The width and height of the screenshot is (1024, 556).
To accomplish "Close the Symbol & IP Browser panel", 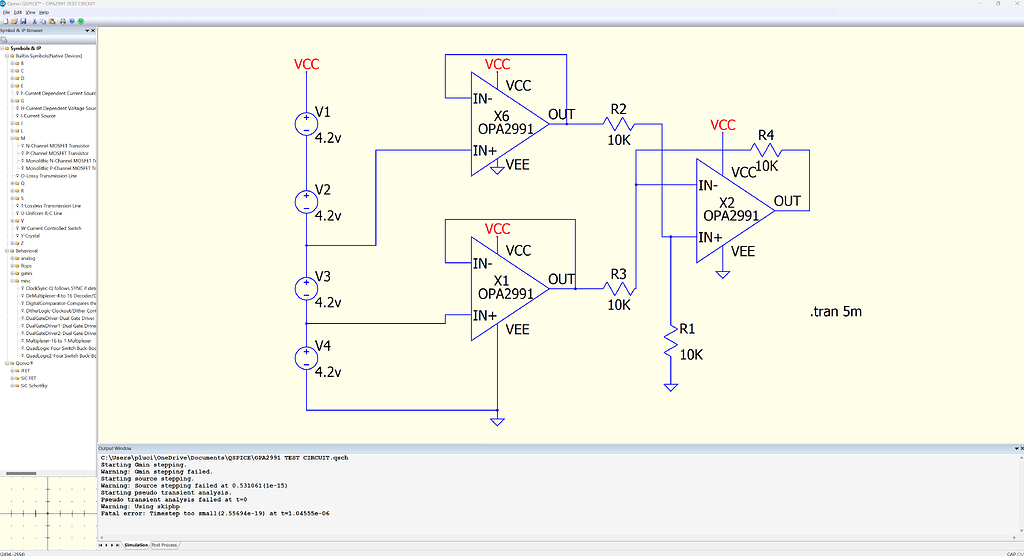I will 93,31.
